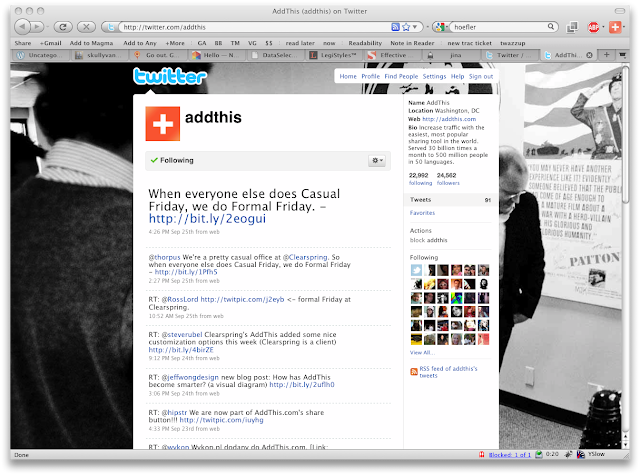Click the Twitter bird site icon by URL
This screenshot has width=640, height=475.
tap(110, 27)
